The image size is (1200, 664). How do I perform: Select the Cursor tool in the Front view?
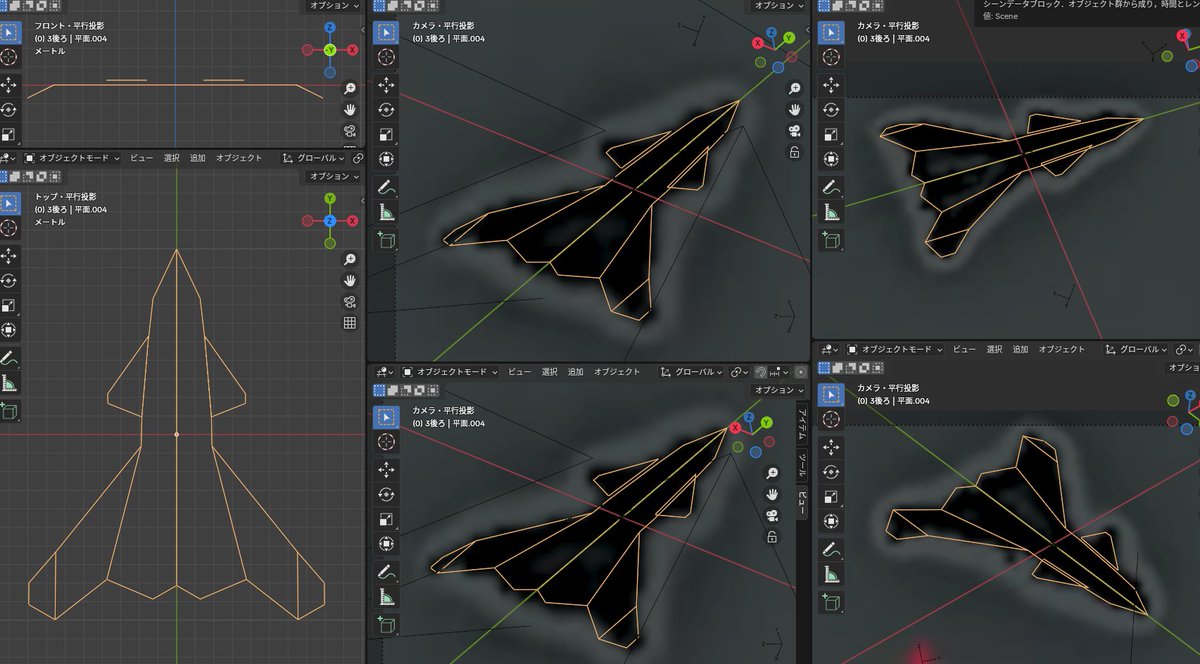coord(9,58)
